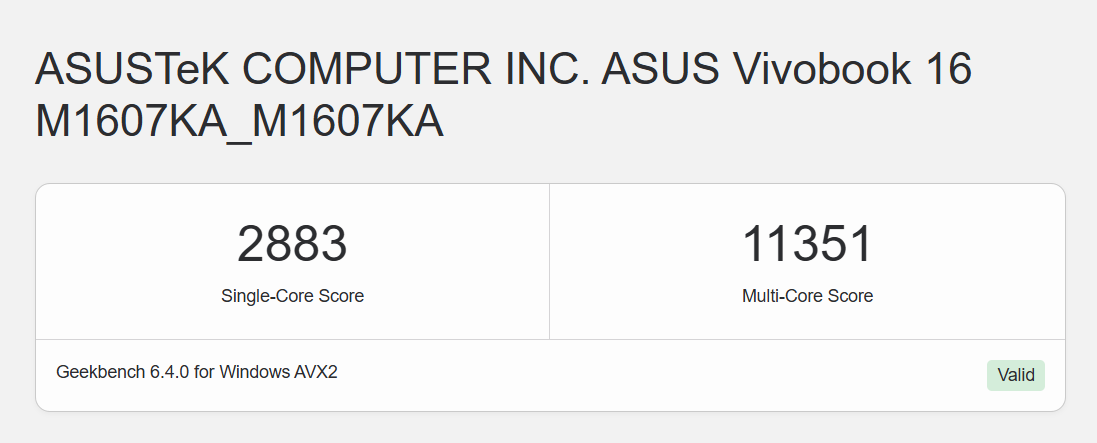Click the 6.4.0 version number
The width and height of the screenshot is (1097, 443).
coord(170,372)
